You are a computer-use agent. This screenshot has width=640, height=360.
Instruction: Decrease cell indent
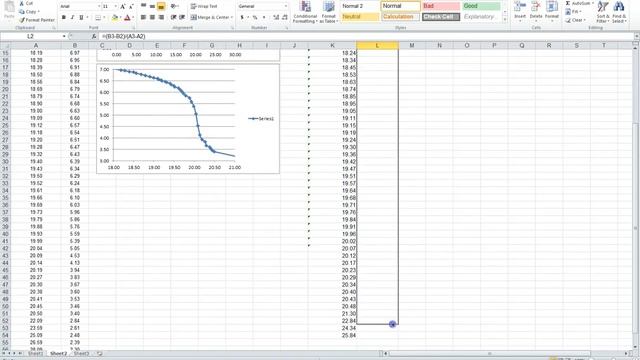pyautogui.click(x=173, y=18)
